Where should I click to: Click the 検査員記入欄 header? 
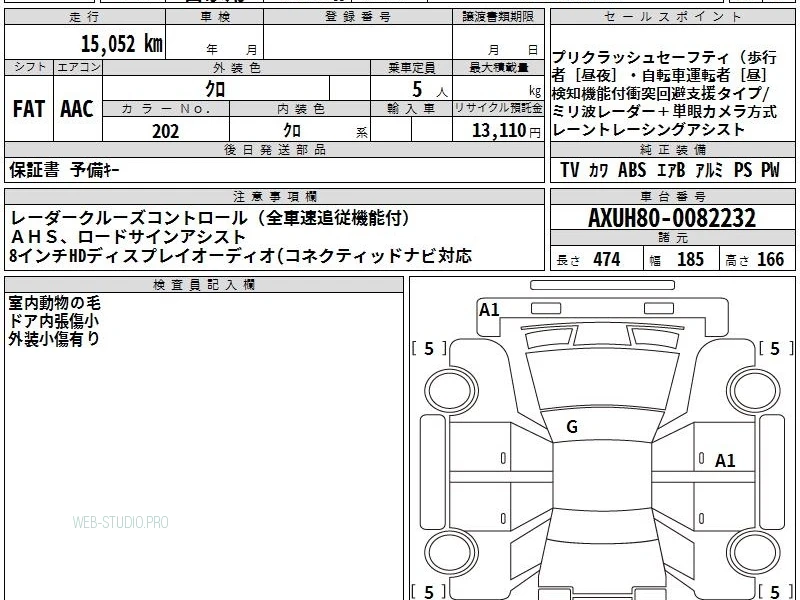pyautogui.click(x=204, y=285)
